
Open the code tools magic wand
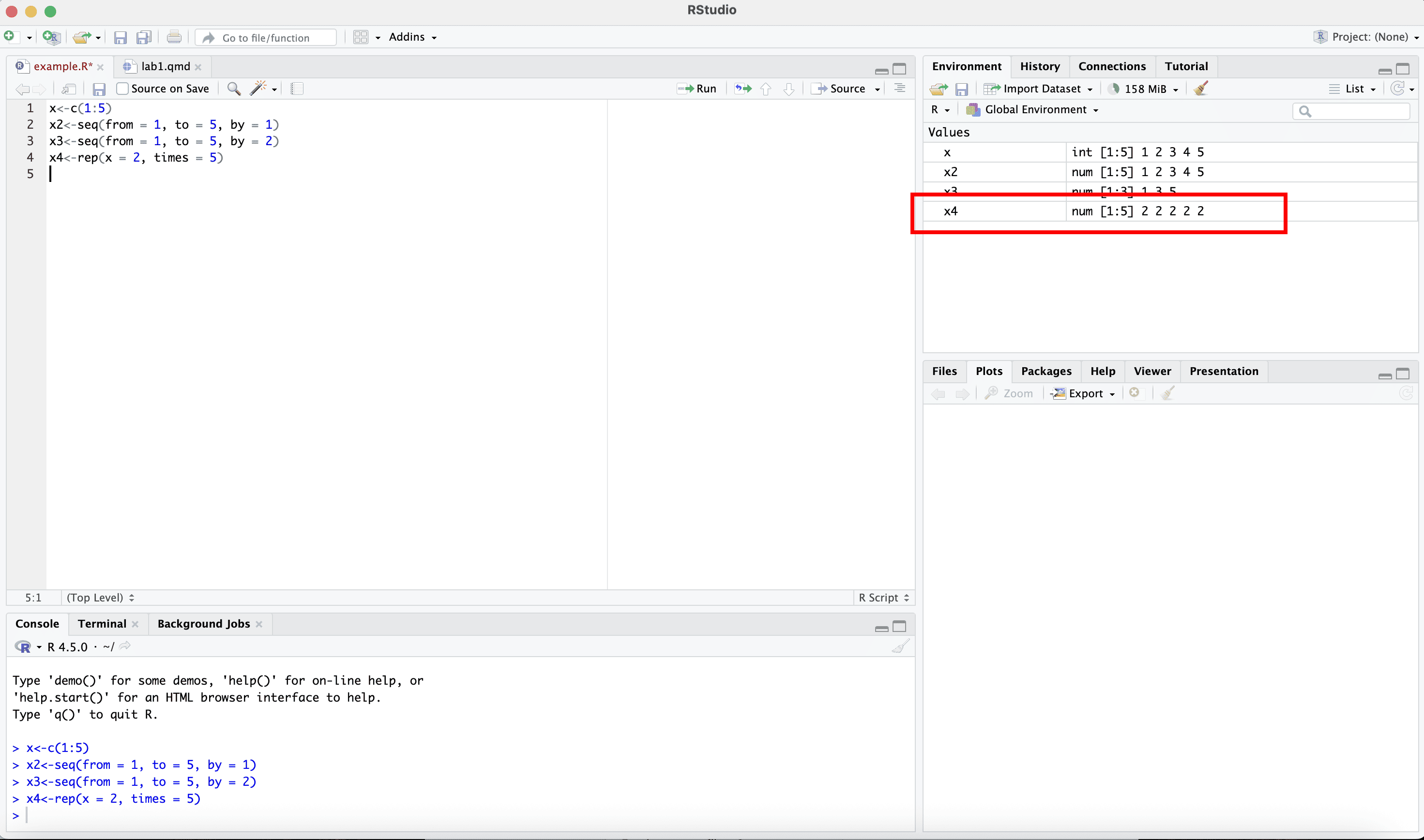259,89
